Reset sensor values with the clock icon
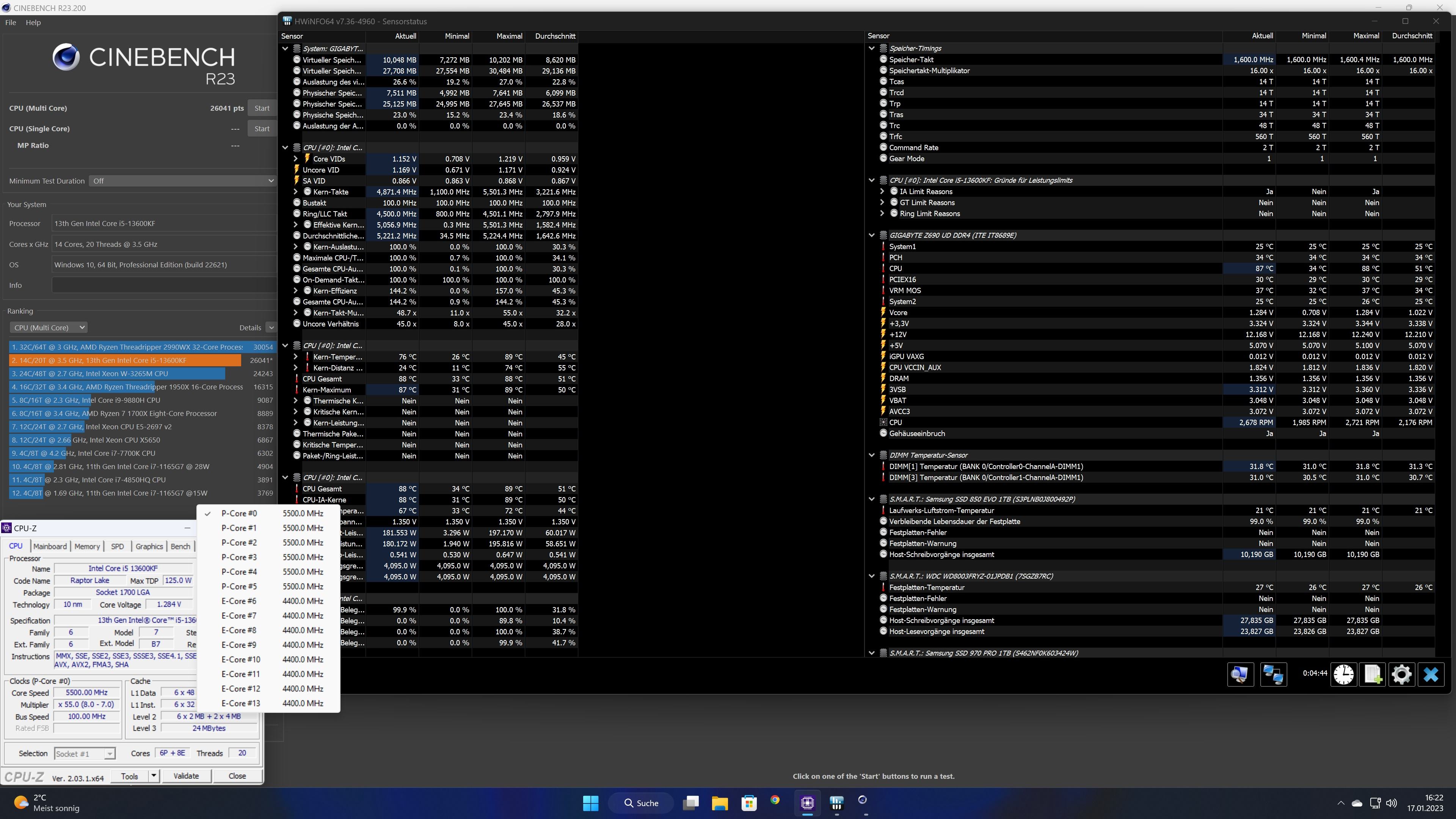 click(1344, 674)
